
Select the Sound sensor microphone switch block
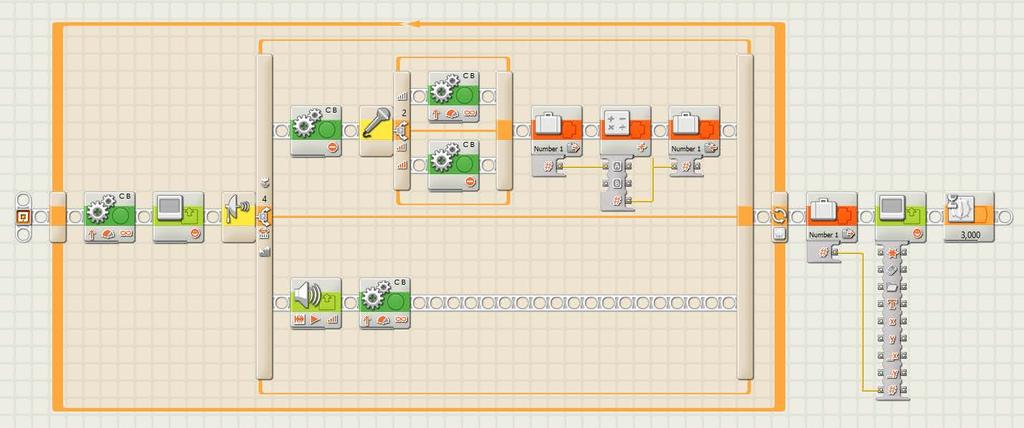point(376,131)
